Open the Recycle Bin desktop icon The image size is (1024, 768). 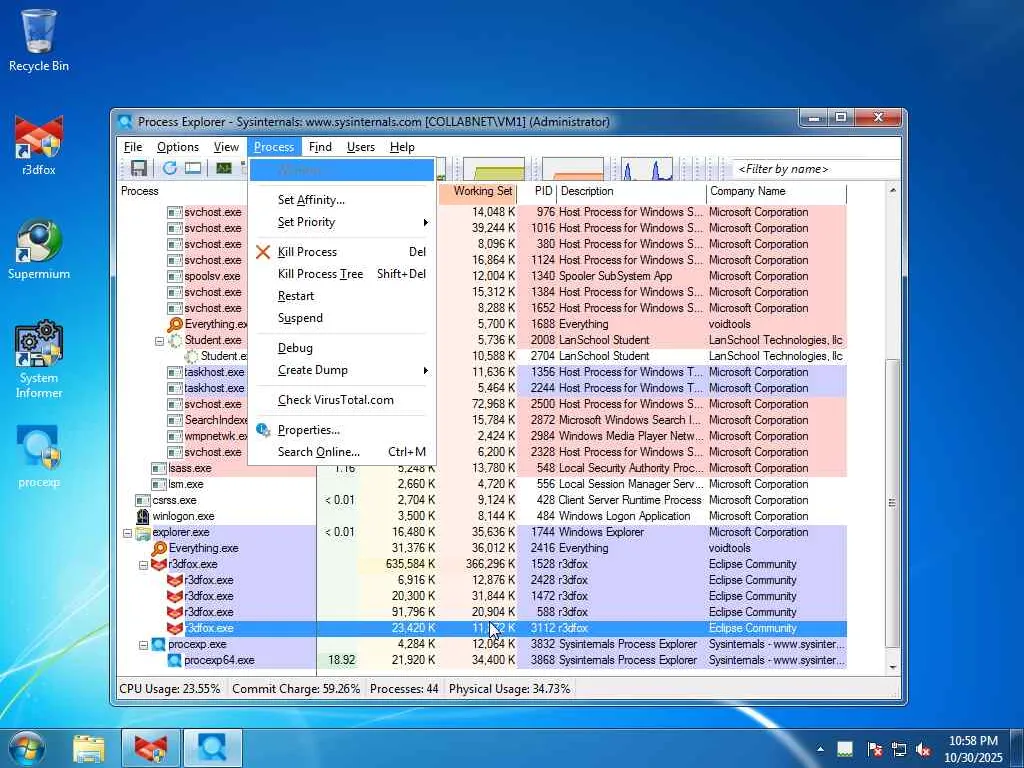[39, 40]
